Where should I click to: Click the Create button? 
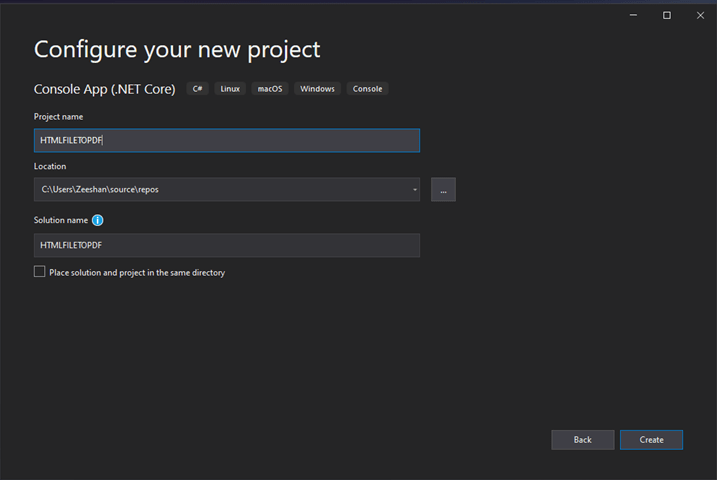pyautogui.click(x=651, y=440)
